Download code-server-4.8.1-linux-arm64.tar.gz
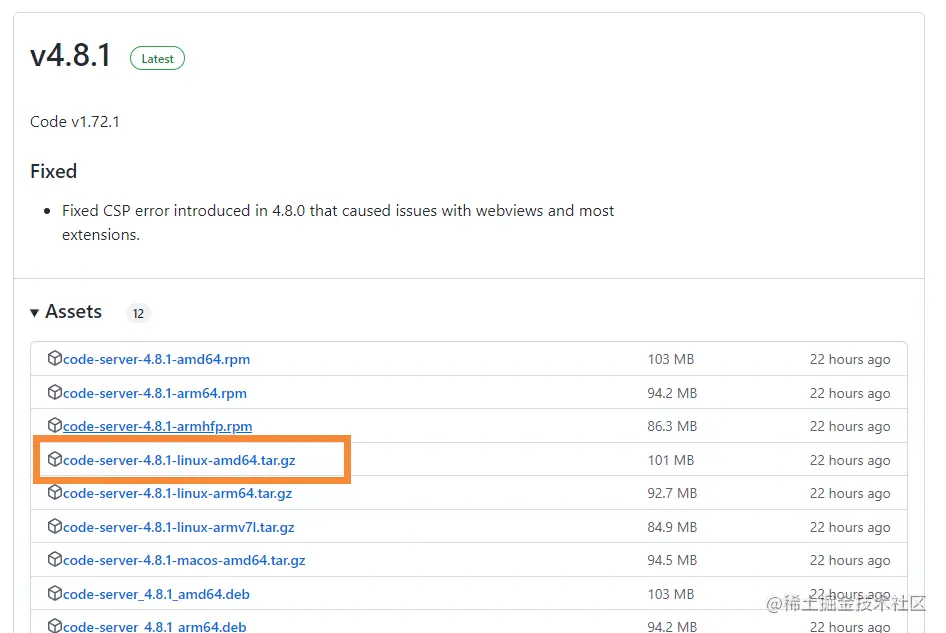The height and width of the screenshot is (633, 946). (177, 493)
